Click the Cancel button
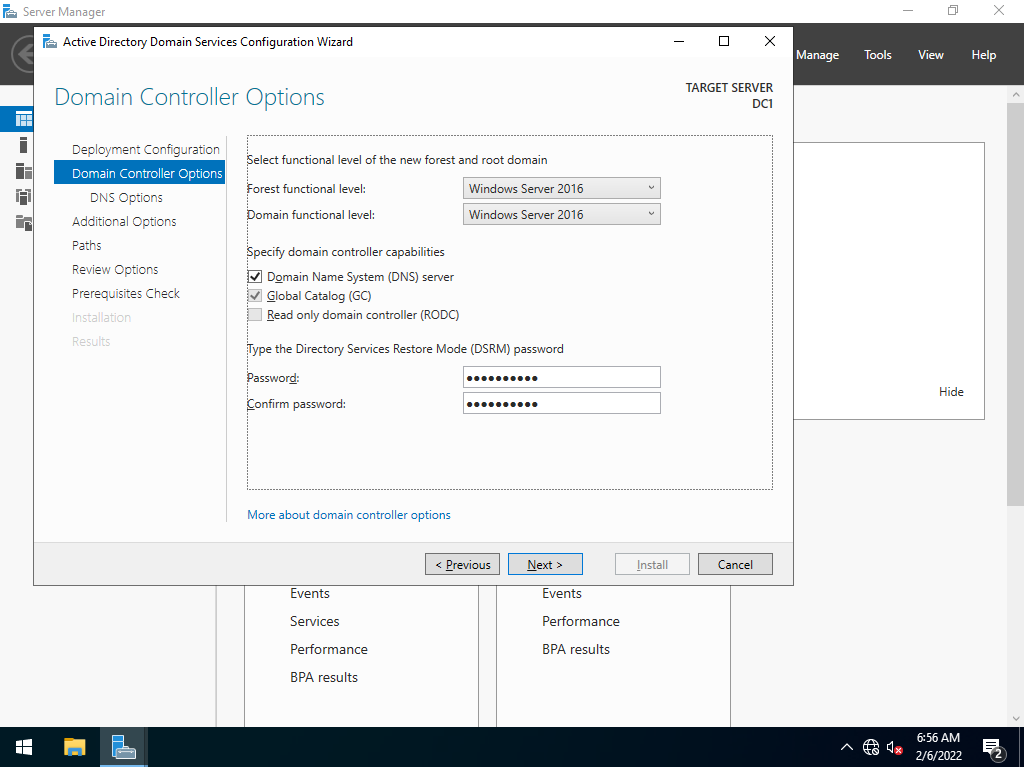Image resolution: width=1024 pixels, height=767 pixels. (x=735, y=564)
